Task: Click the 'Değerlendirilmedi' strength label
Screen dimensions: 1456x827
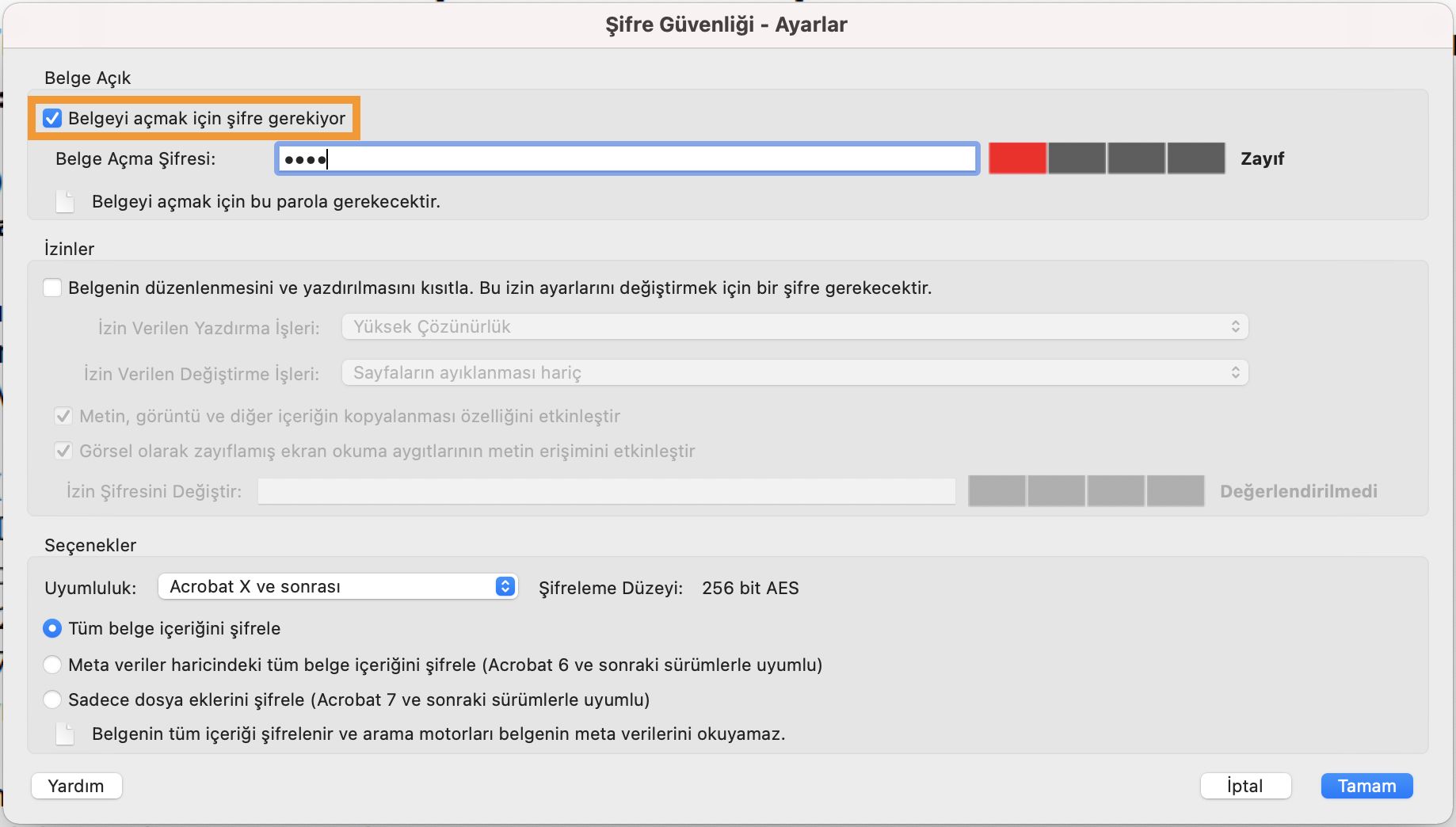Action: click(1298, 491)
